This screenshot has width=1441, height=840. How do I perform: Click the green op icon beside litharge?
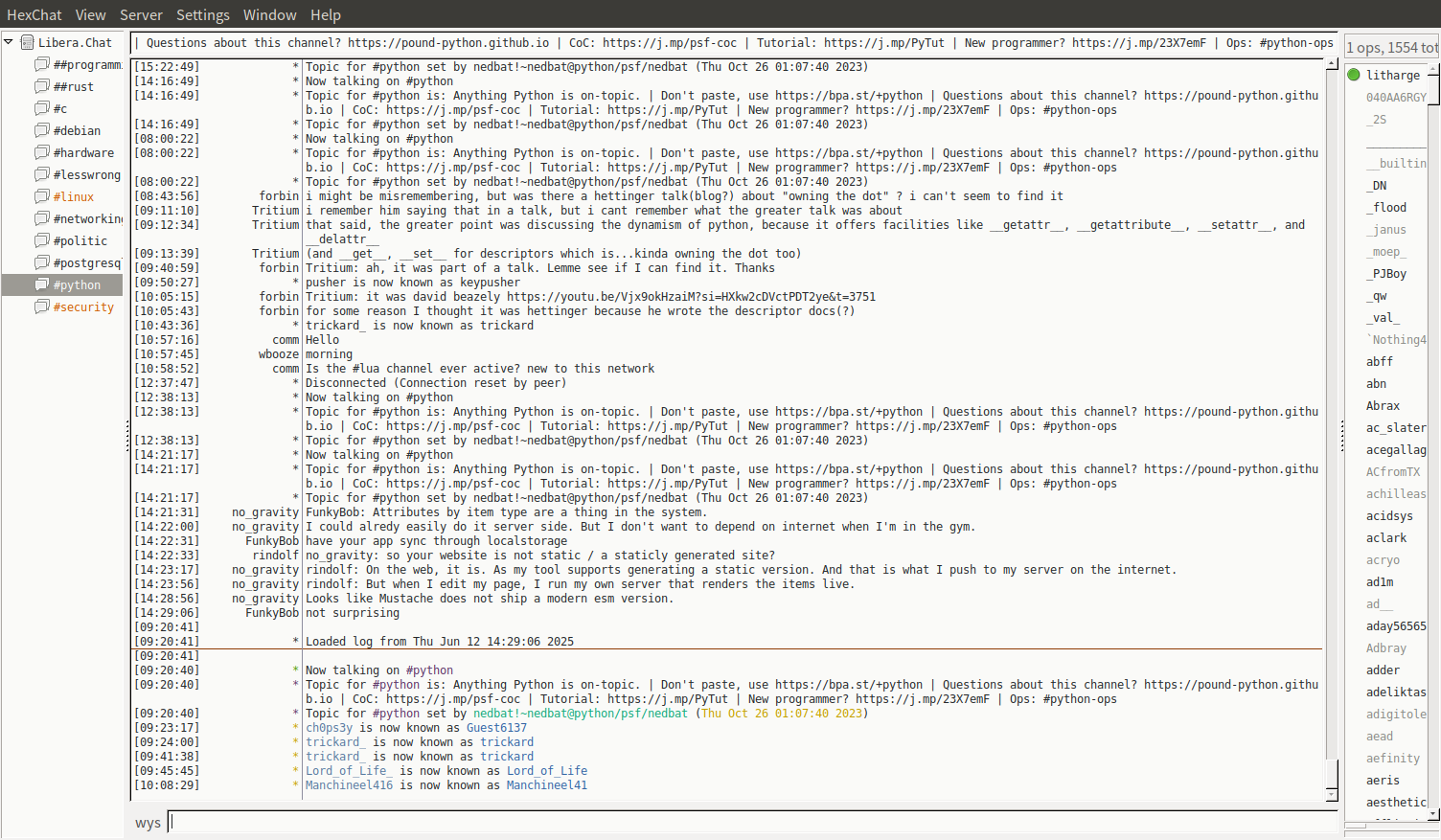1354,75
